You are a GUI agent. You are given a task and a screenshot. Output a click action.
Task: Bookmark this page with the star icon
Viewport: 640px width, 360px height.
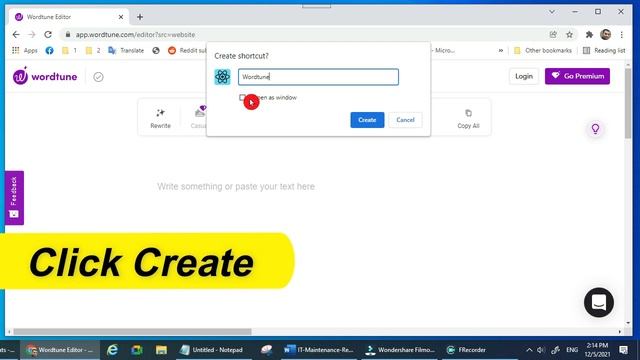tap(569, 35)
